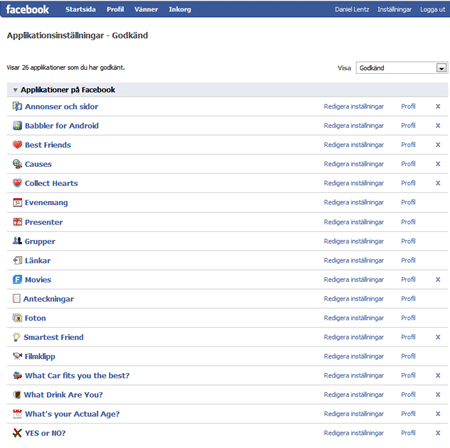
Task: Click the Movies app icon
Action: (x=17, y=279)
